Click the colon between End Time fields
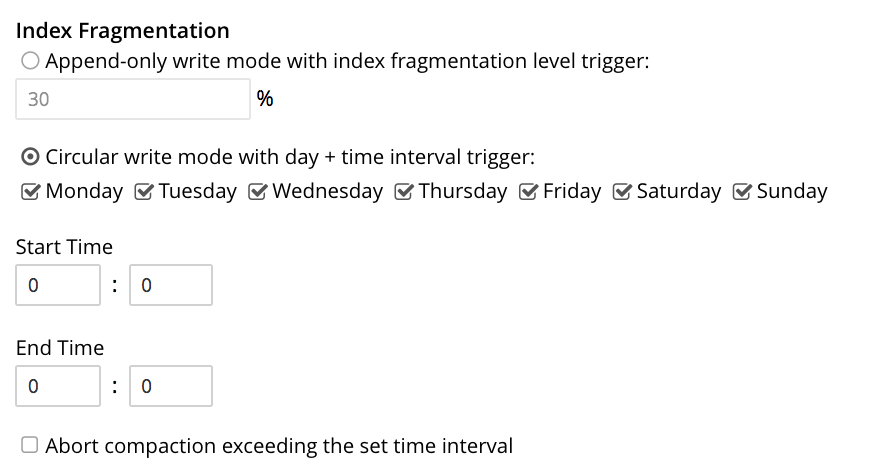This screenshot has height=466, width=876. [x=115, y=386]
